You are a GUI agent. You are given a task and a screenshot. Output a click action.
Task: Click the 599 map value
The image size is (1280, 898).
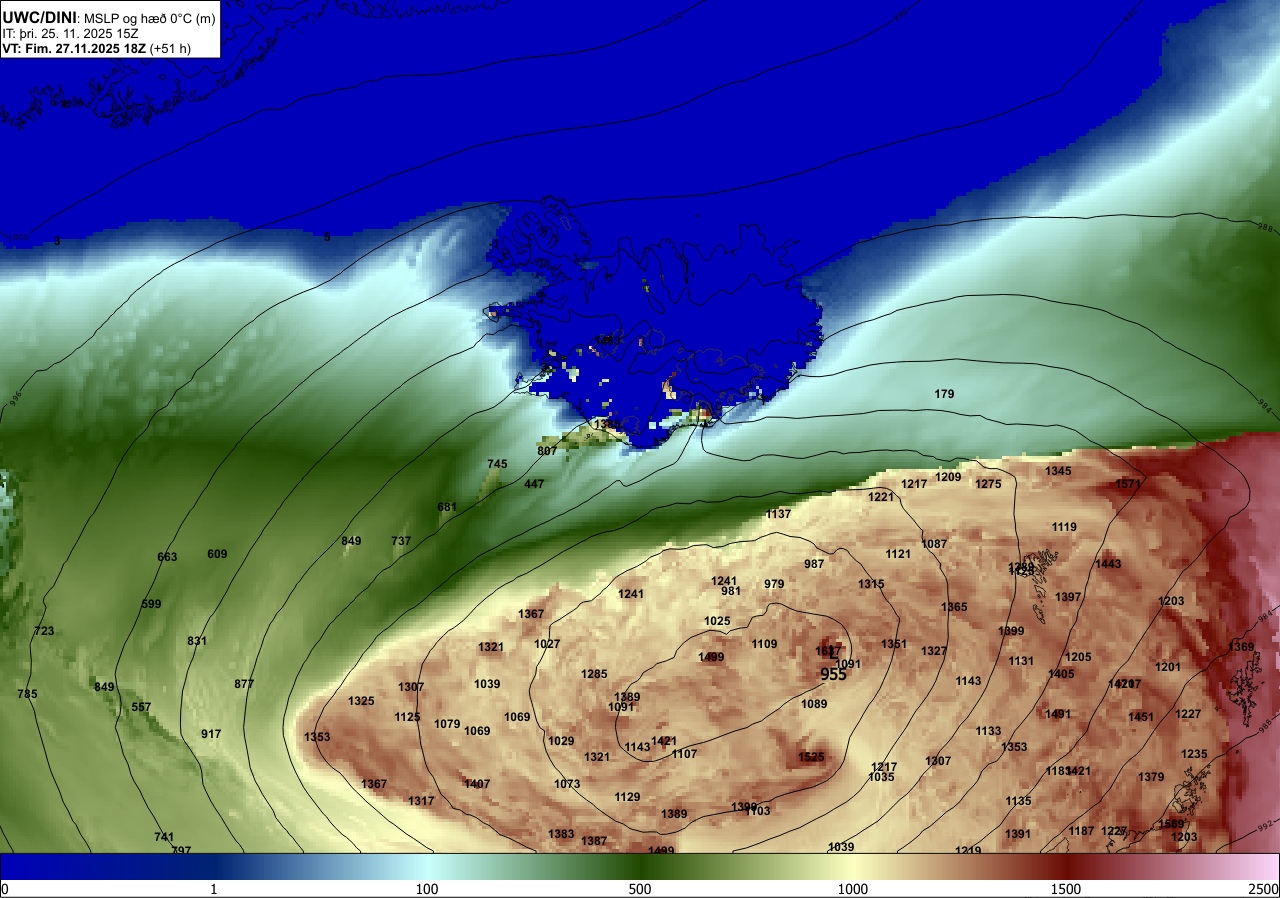[151, 604]
